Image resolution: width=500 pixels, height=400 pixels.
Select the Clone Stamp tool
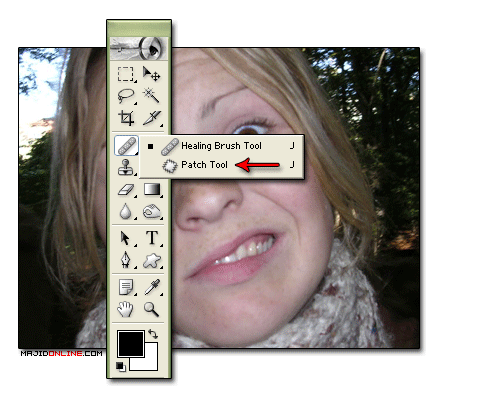(126, 167)
